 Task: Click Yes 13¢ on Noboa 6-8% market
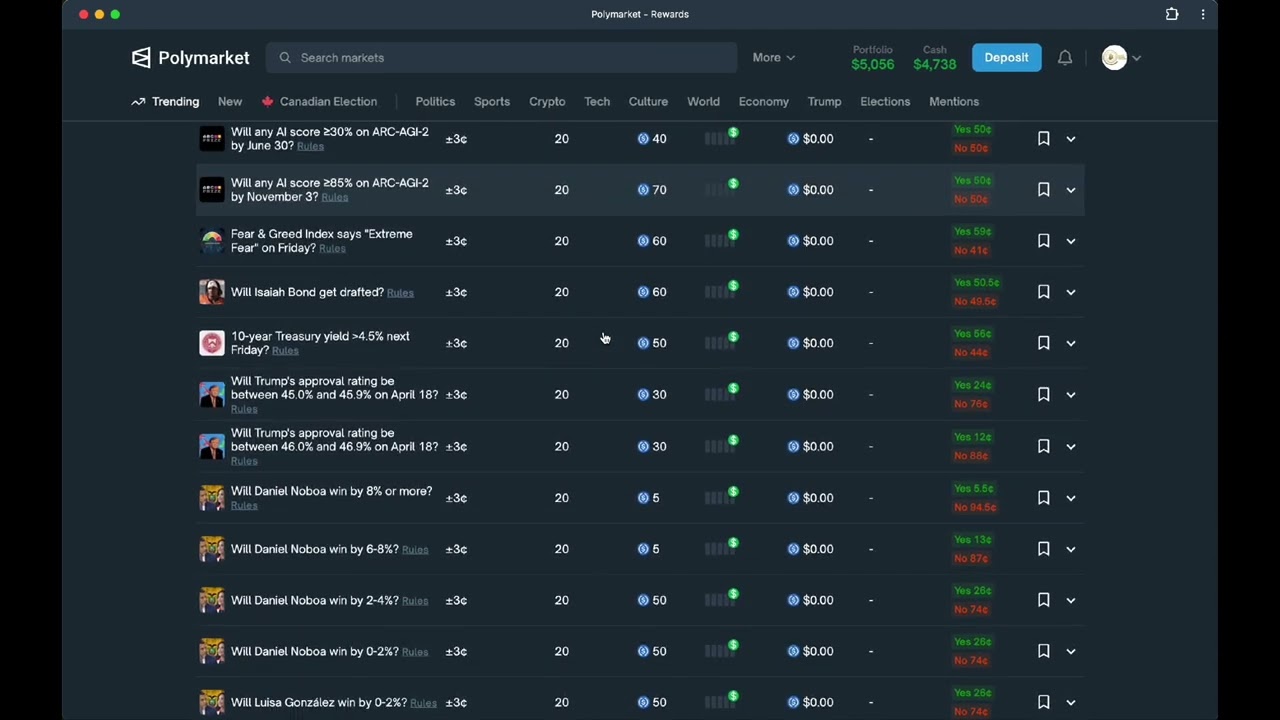click(x=972, y=539)
